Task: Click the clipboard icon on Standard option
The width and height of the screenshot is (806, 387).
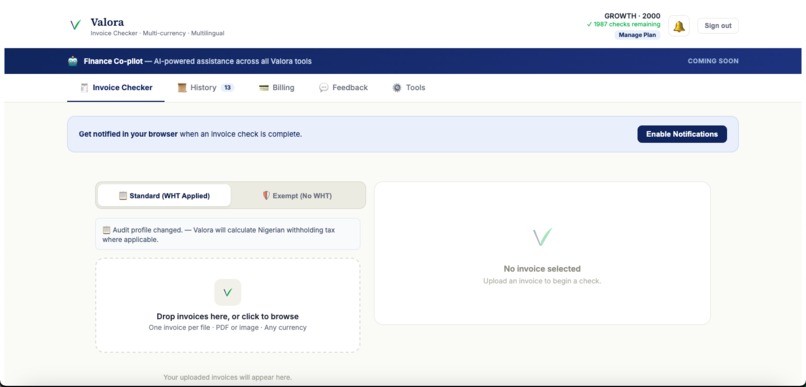Action: point(123,196)
